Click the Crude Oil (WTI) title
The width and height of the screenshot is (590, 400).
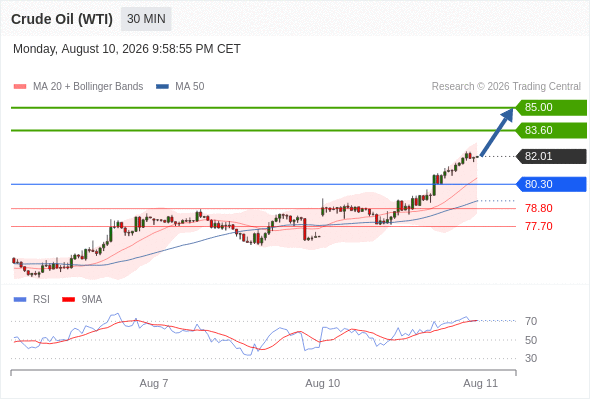point(62,19)
